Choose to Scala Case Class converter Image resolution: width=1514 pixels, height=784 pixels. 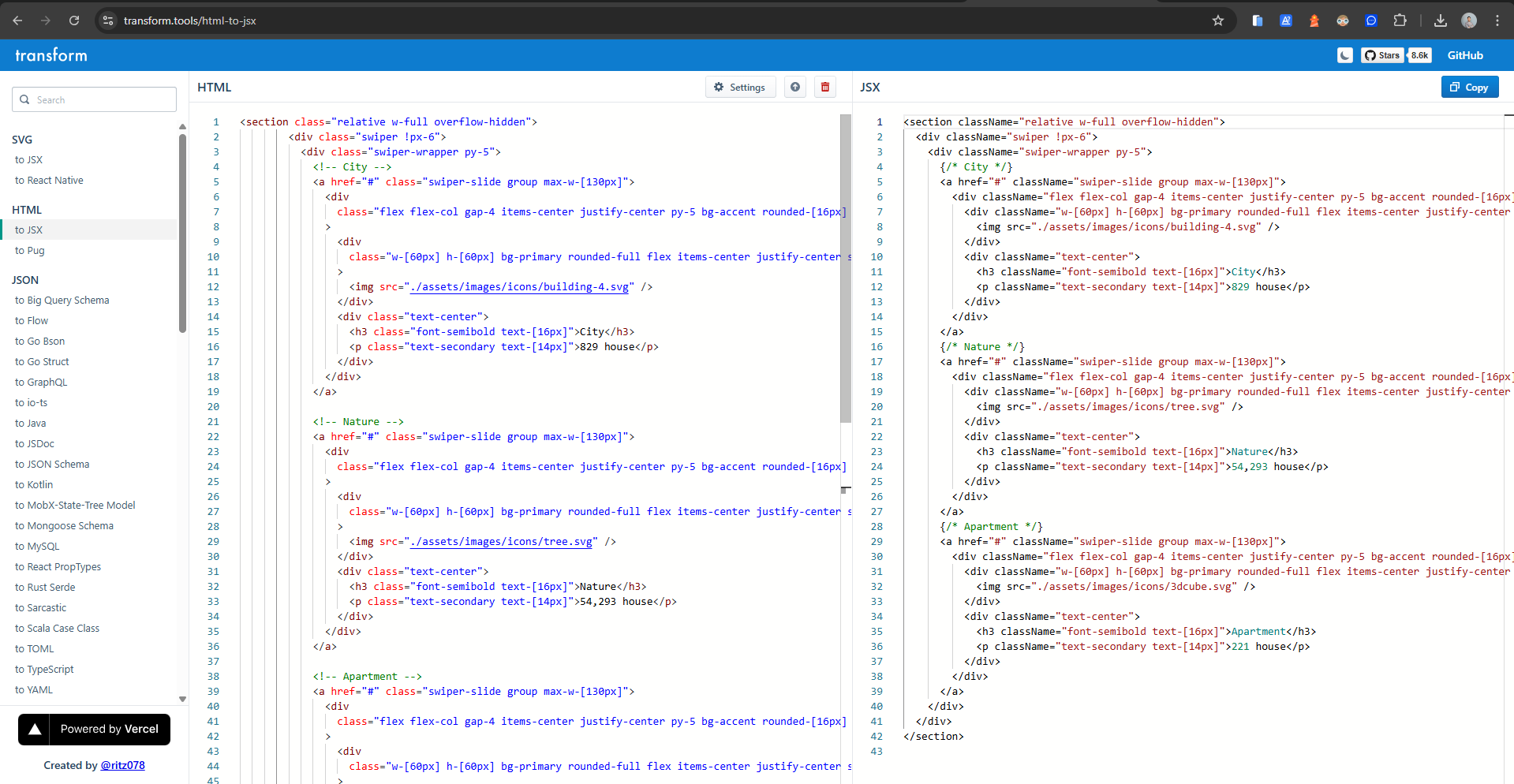(57, 629)
